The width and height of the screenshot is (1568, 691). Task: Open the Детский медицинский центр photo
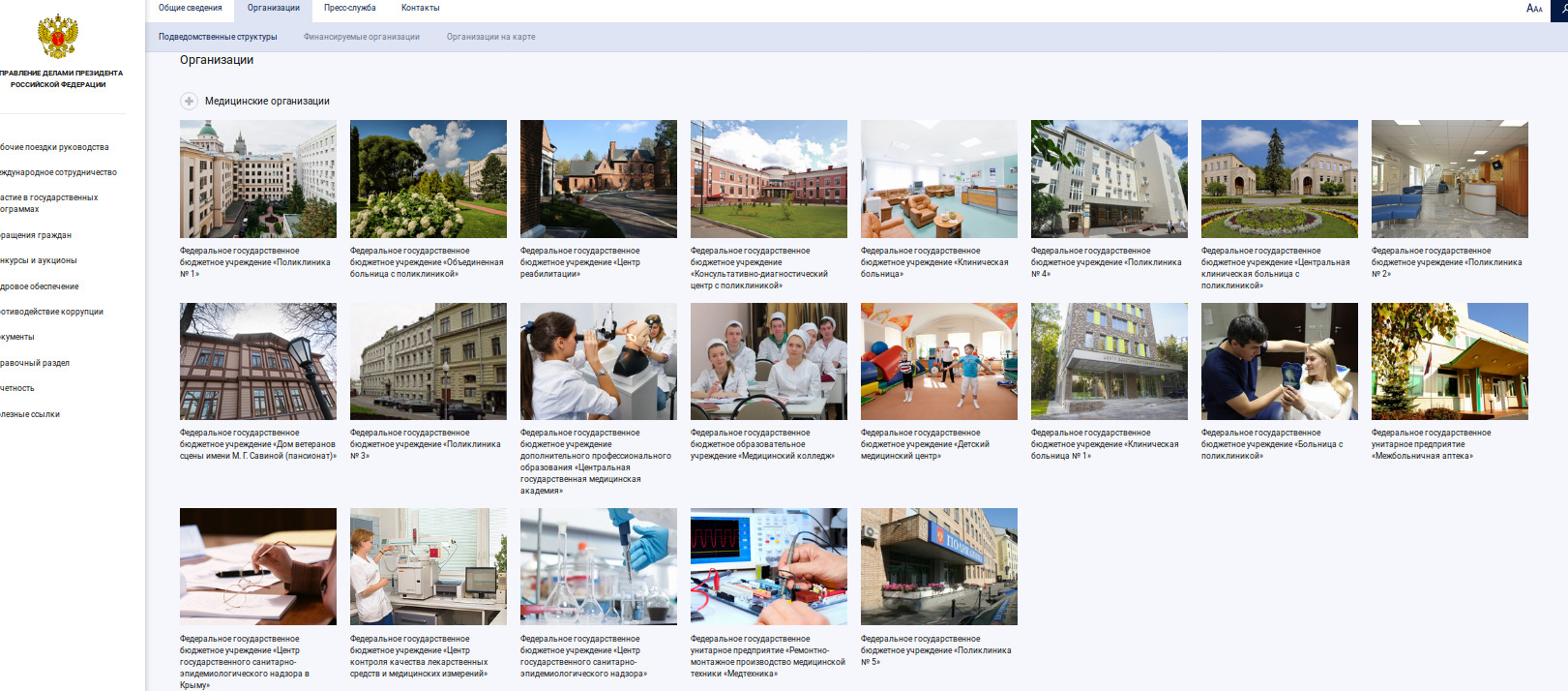(x=938, y=361)
